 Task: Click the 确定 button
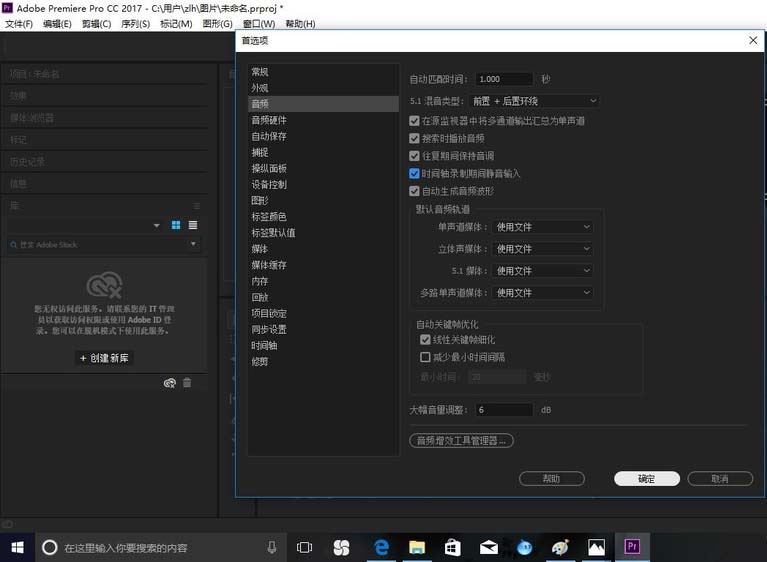click(647, 479)
